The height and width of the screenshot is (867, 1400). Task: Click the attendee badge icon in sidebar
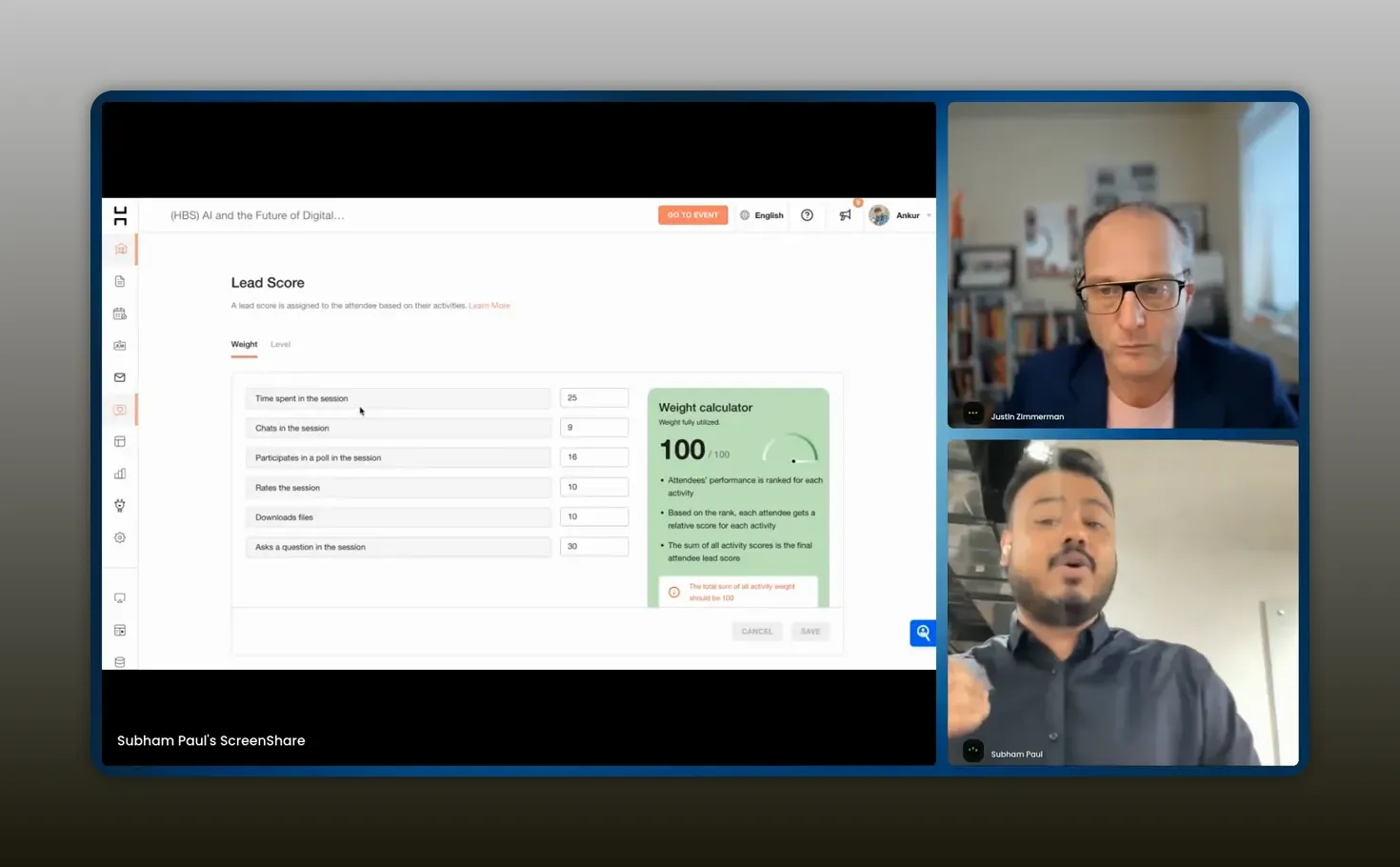click(x=119, y=345)
